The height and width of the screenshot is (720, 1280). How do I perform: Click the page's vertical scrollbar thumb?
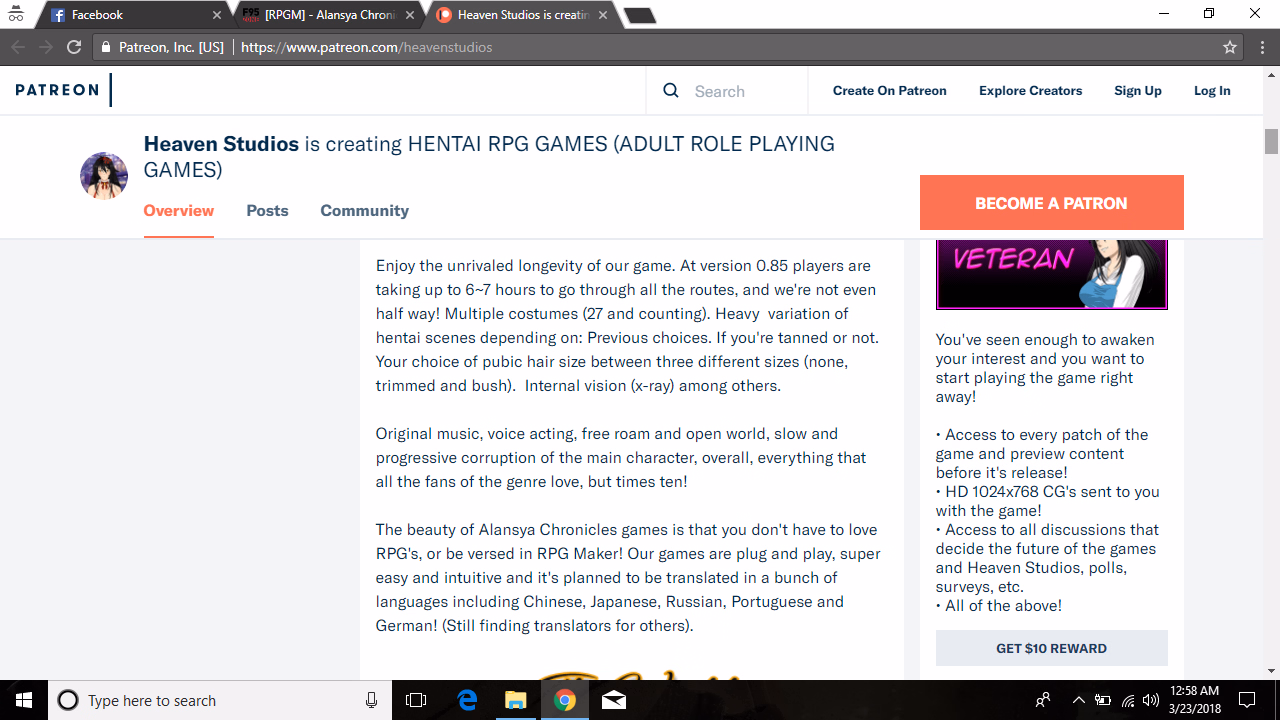coord(1271,142)
